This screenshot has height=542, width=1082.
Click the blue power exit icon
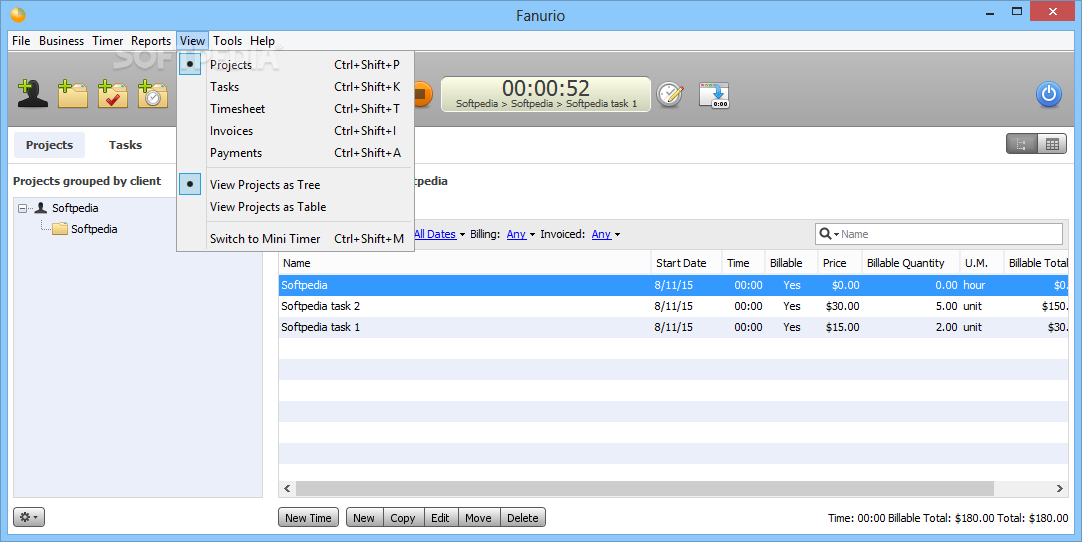(x=1048, y=94)
